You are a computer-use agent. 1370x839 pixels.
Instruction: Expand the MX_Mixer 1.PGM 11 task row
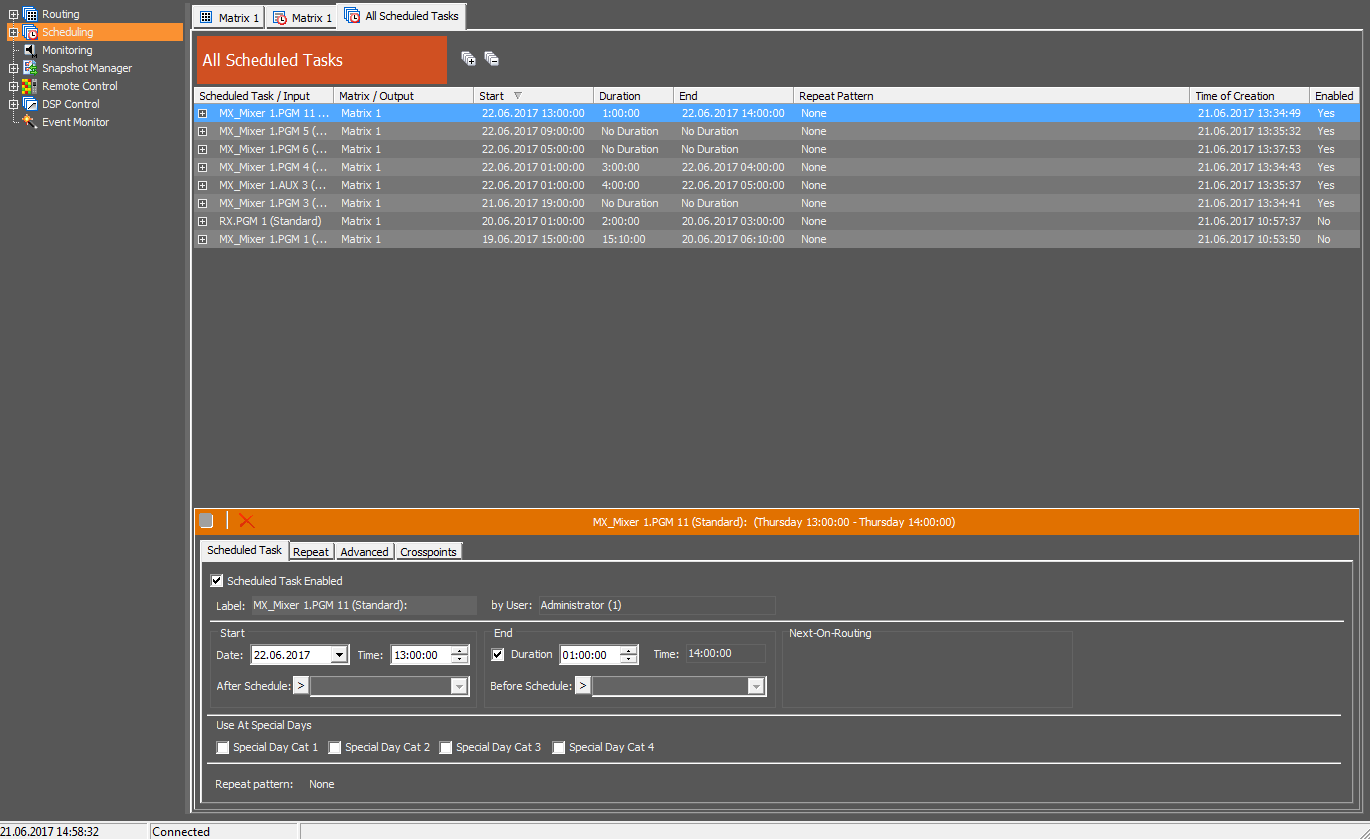click(x=203, y=114)
